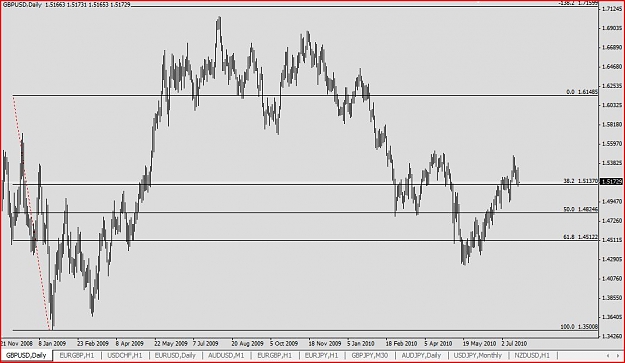Click the 2 Jul 2010 date label

click(514, 343)
